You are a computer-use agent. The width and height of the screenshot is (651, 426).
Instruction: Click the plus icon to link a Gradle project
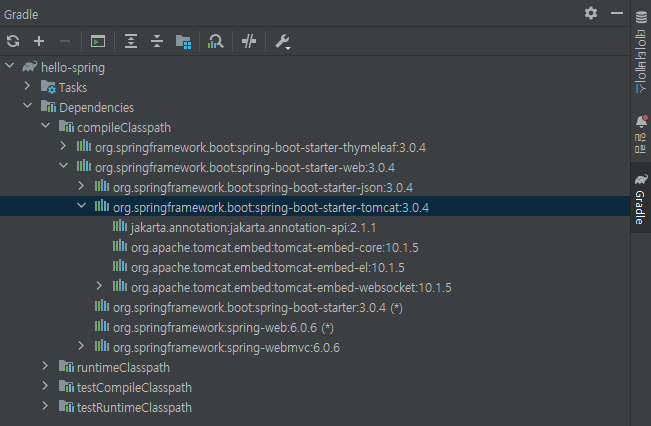[x=39, y=41]
